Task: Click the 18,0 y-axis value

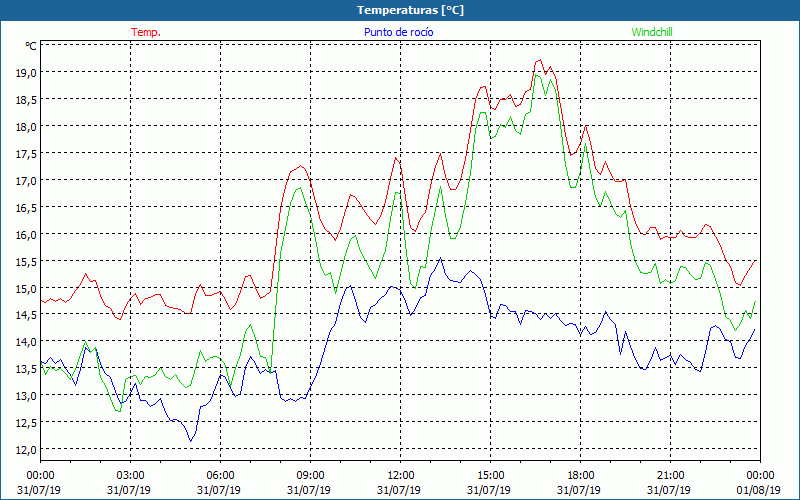Action: point(26,127)
